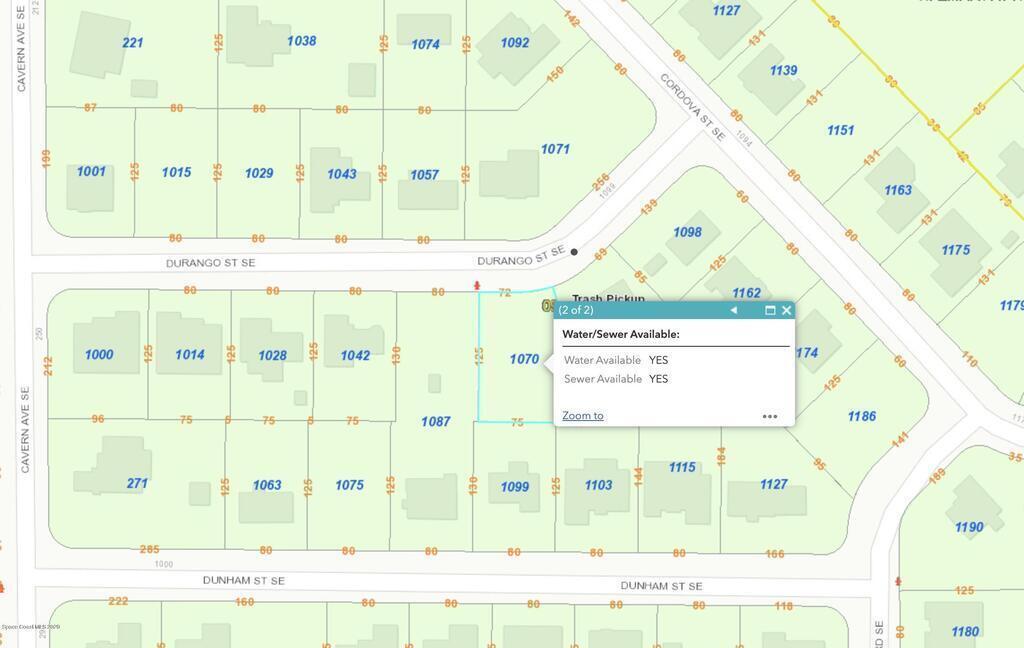The image size is (1024, 648).
Task: Click parcel label 271
Action: pyautogui.click(x=137, y=483)
